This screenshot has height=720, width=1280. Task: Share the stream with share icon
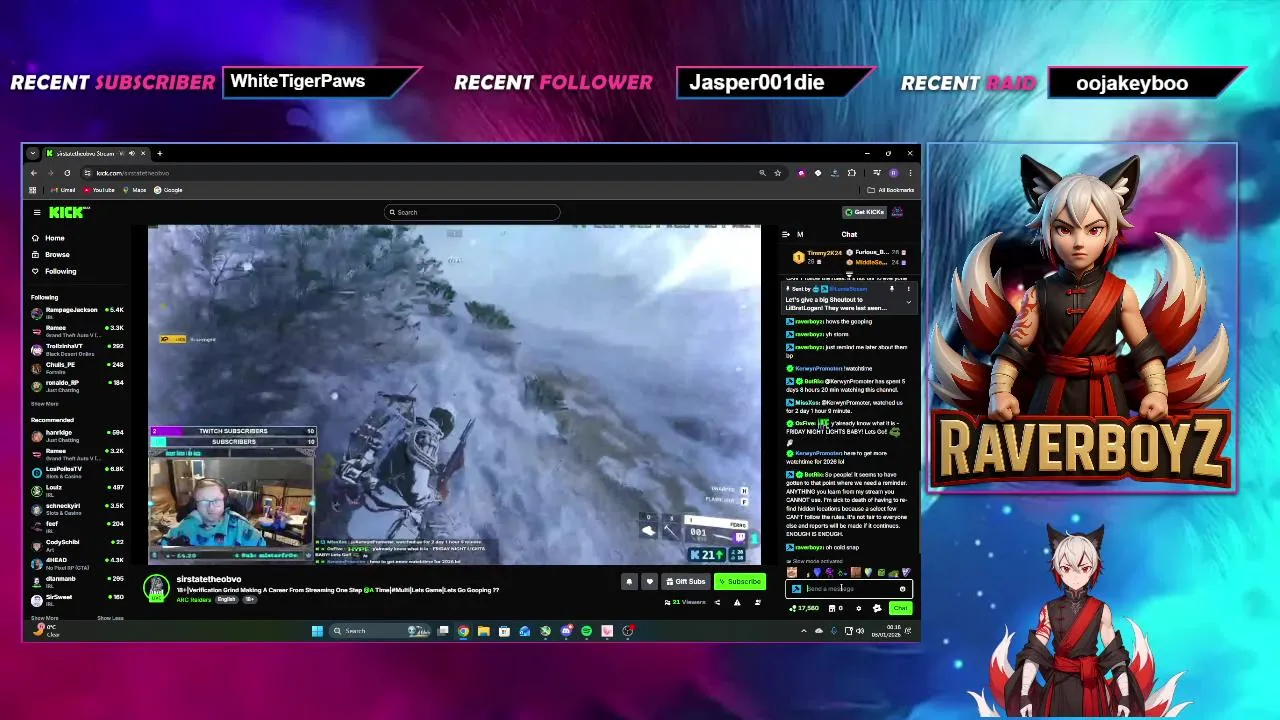coord(717,603)
